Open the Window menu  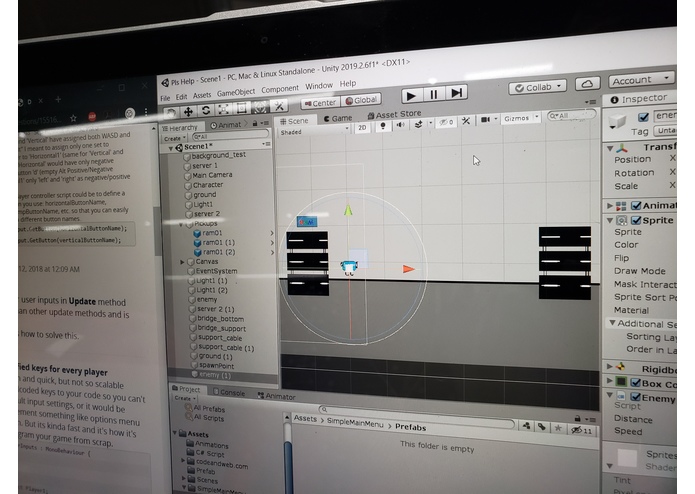(319, 86)
